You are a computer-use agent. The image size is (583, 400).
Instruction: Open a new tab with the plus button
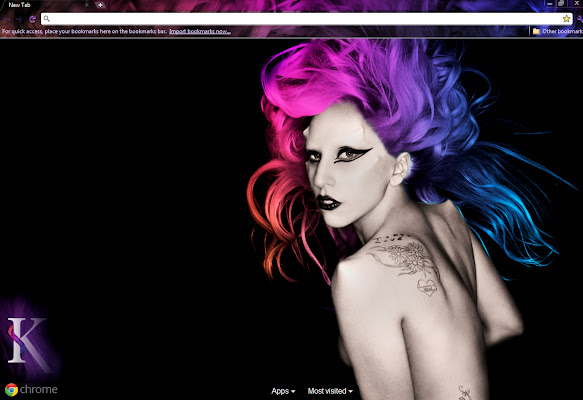coord(100,5)
